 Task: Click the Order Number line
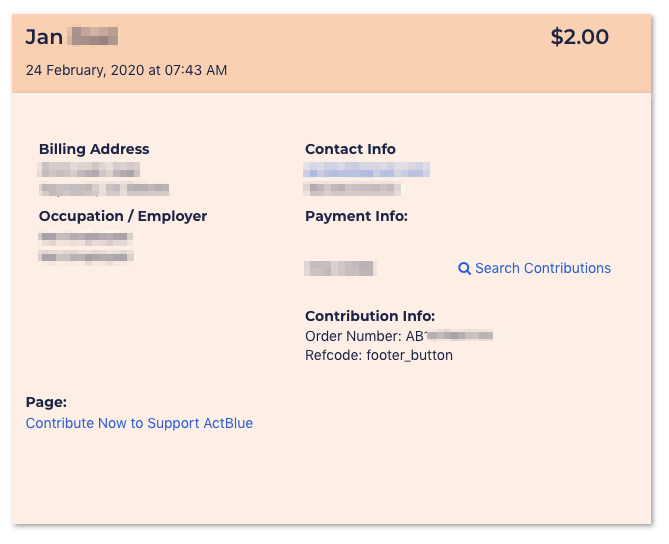click(399, 336)
